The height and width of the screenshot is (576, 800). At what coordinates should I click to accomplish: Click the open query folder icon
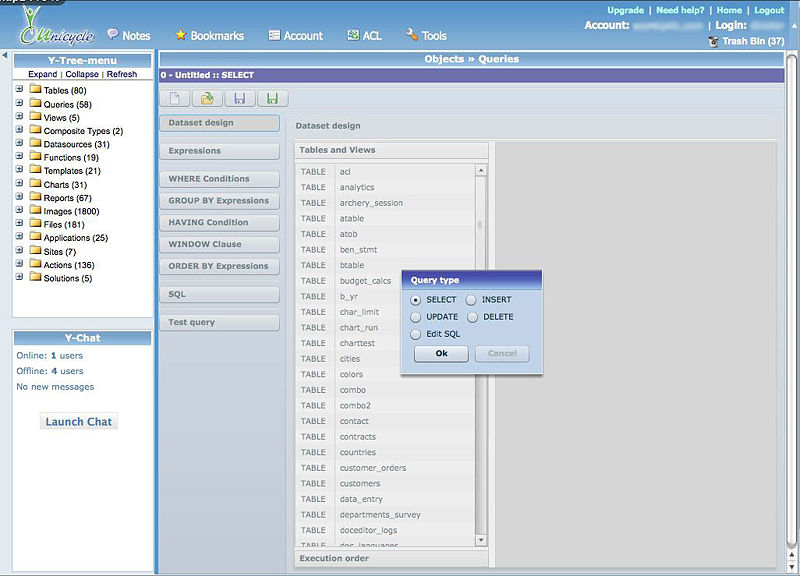(x=207, y=98)
